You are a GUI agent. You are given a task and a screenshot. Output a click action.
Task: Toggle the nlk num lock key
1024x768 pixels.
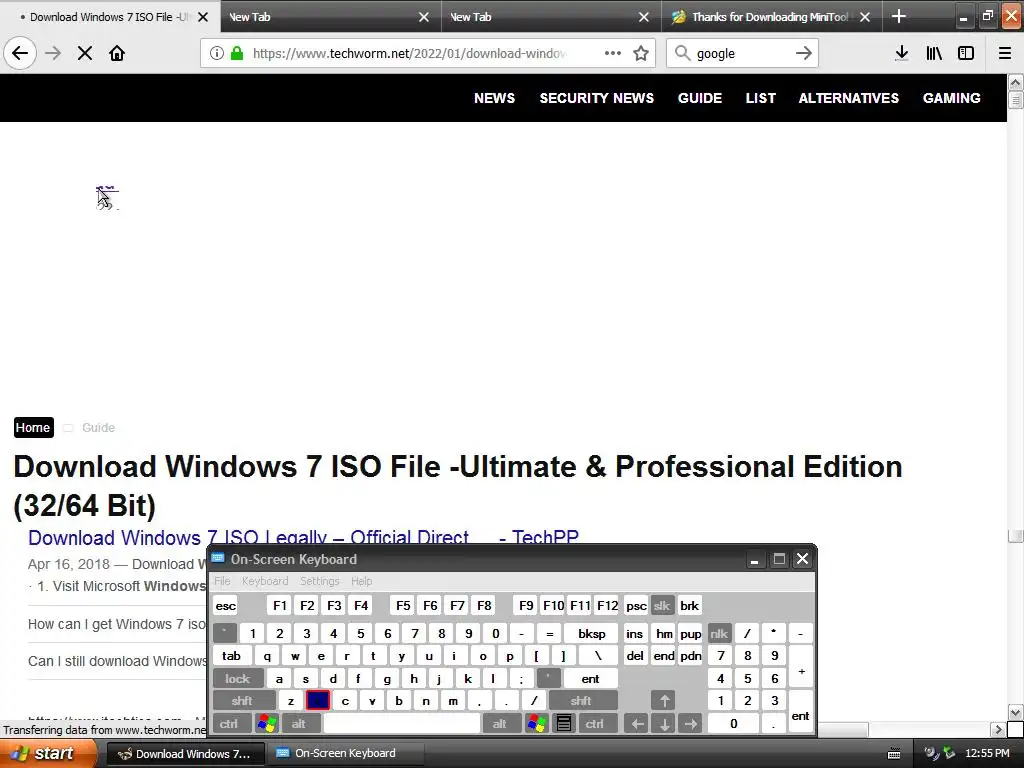point(719,633)
